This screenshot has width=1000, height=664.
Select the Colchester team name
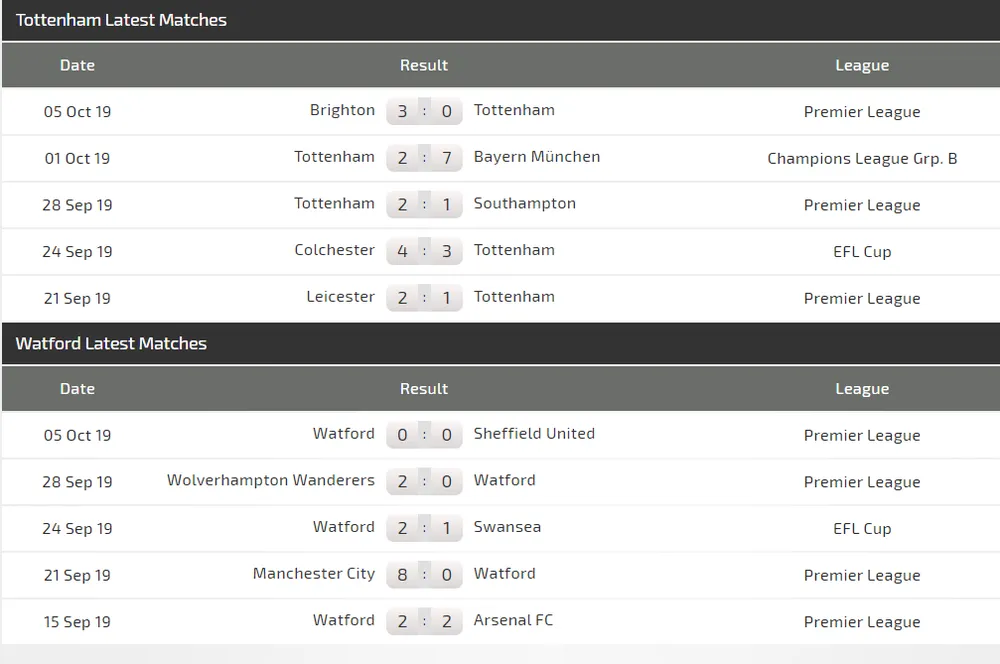pos(334,250)
